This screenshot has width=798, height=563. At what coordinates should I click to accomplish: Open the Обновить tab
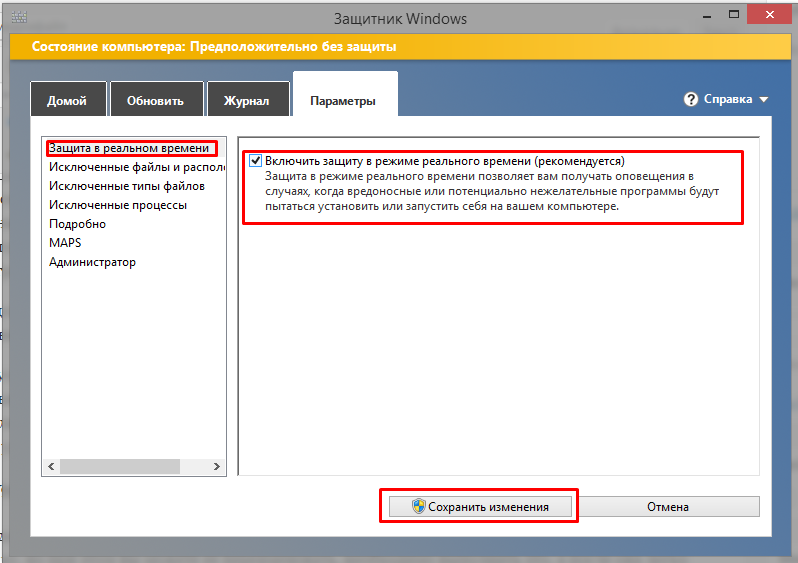coord(155,101)
